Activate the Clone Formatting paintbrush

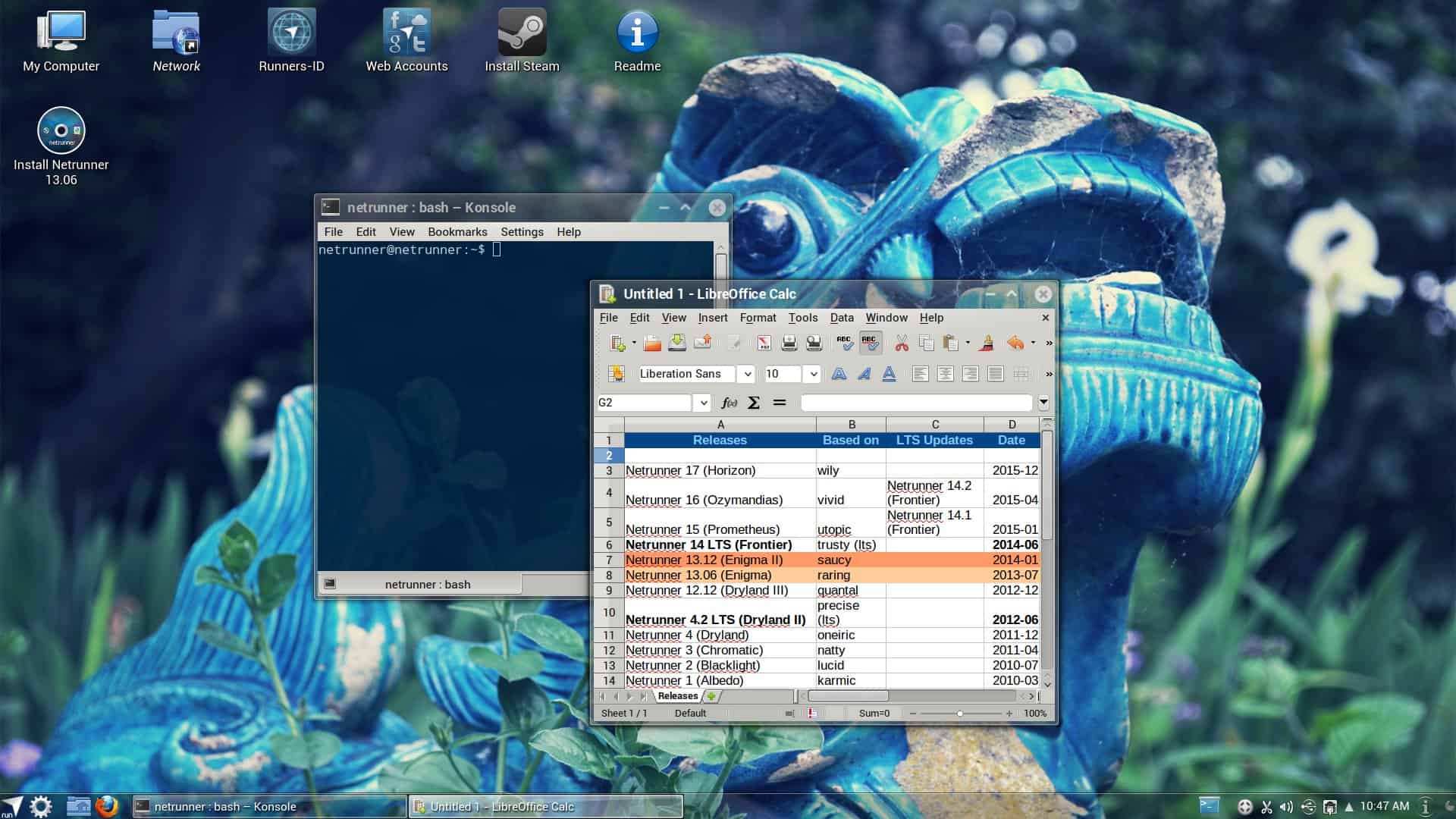click(987, 344)
